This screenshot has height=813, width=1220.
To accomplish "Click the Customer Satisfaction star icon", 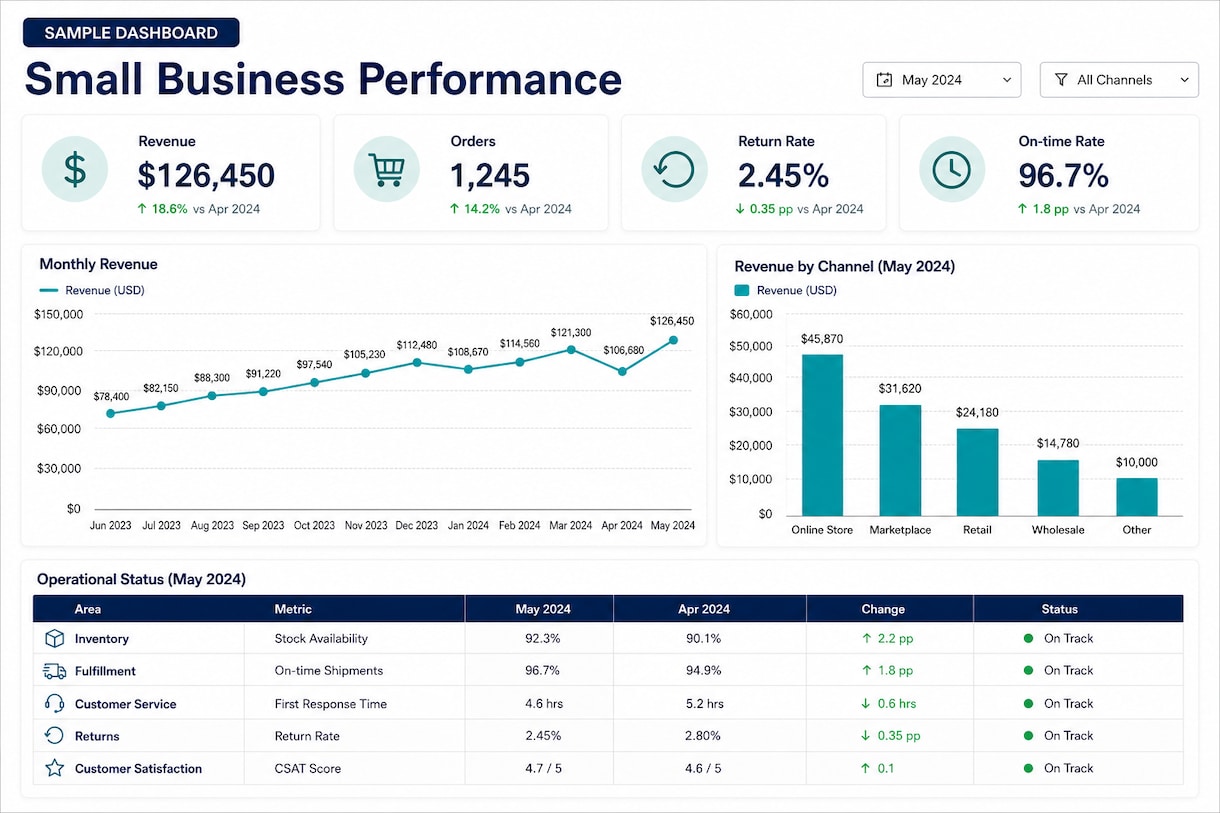I will coord(54,768).
